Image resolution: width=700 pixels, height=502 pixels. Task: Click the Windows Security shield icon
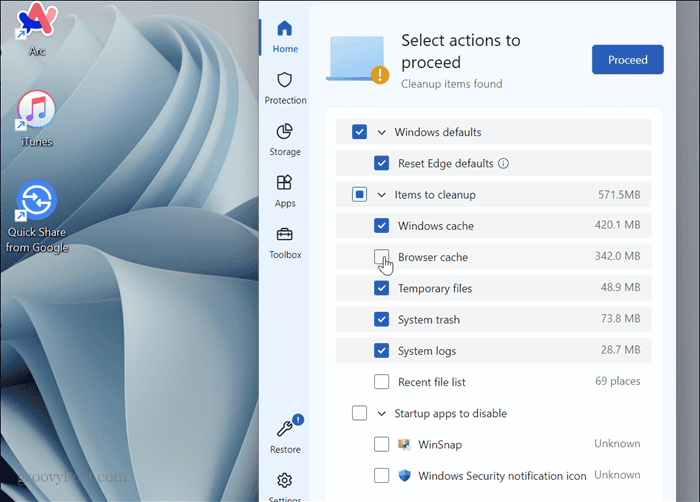click(404, 476)
